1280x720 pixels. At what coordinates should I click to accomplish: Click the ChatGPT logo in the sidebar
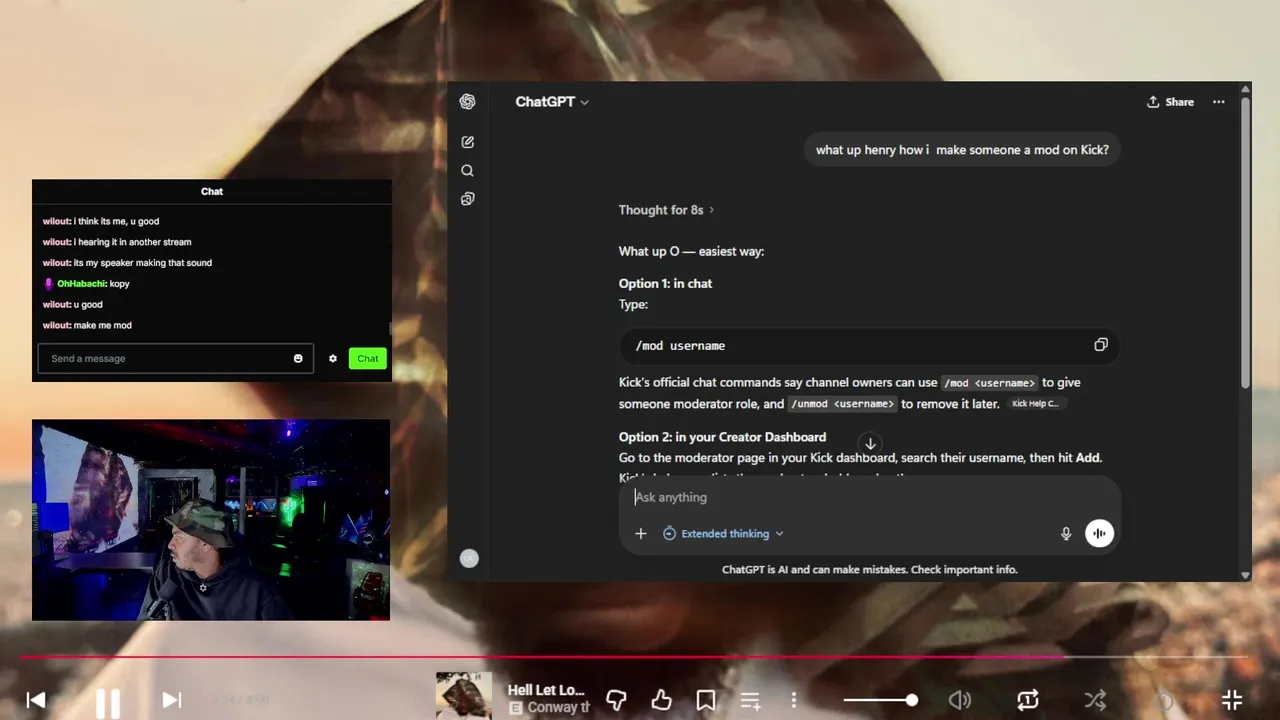click(467, 102)
